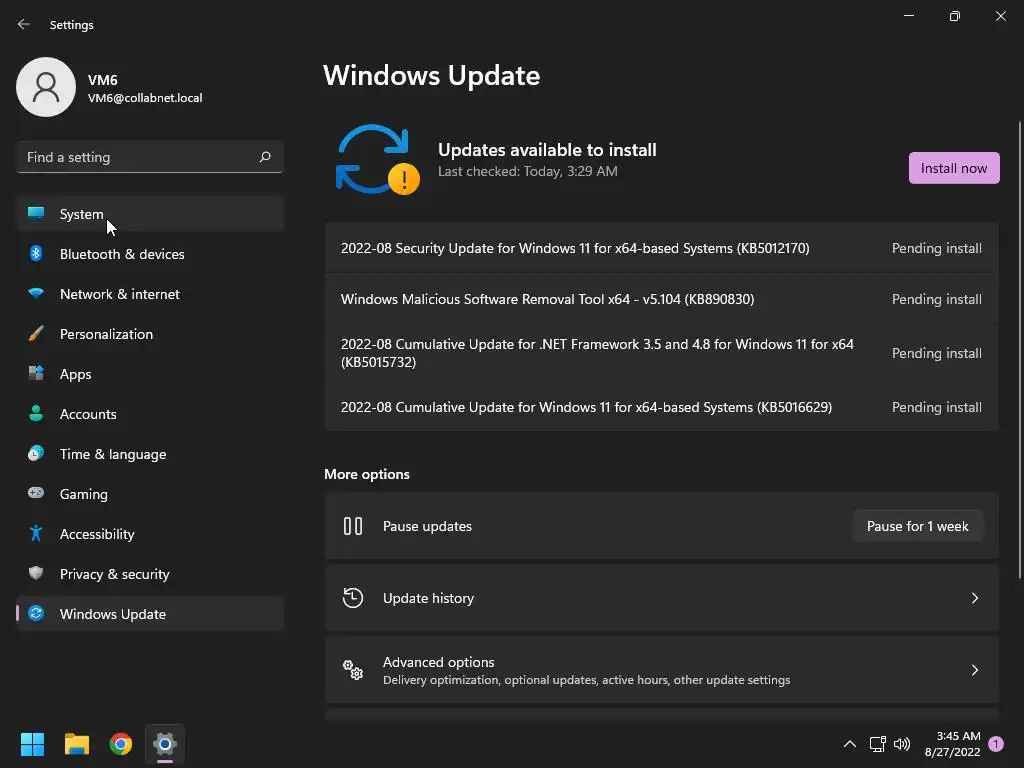This screenshot has width=1024, height=768.
Task: Click the System monitor icon
Action: pos(36,214)
